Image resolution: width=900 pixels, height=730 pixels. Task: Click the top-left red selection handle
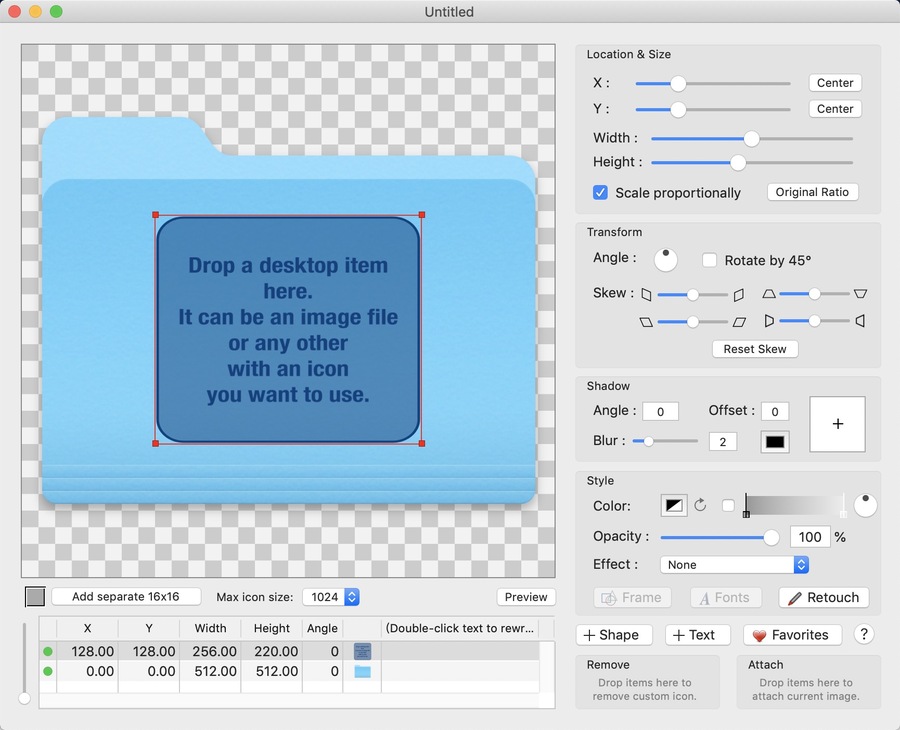coord(156,215)
